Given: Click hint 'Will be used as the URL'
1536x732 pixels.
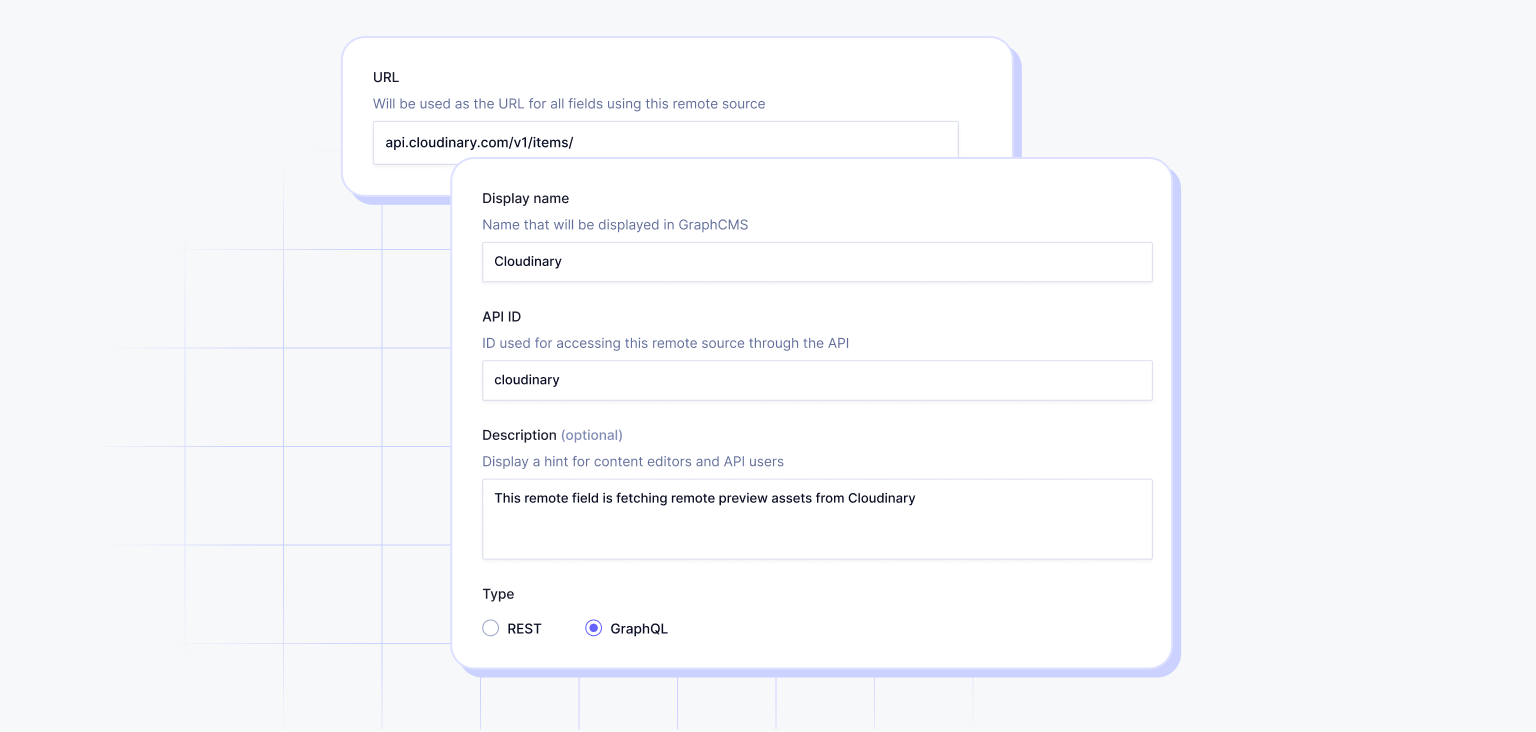Looking at the screenshot, I should click(x=569, y=104).
